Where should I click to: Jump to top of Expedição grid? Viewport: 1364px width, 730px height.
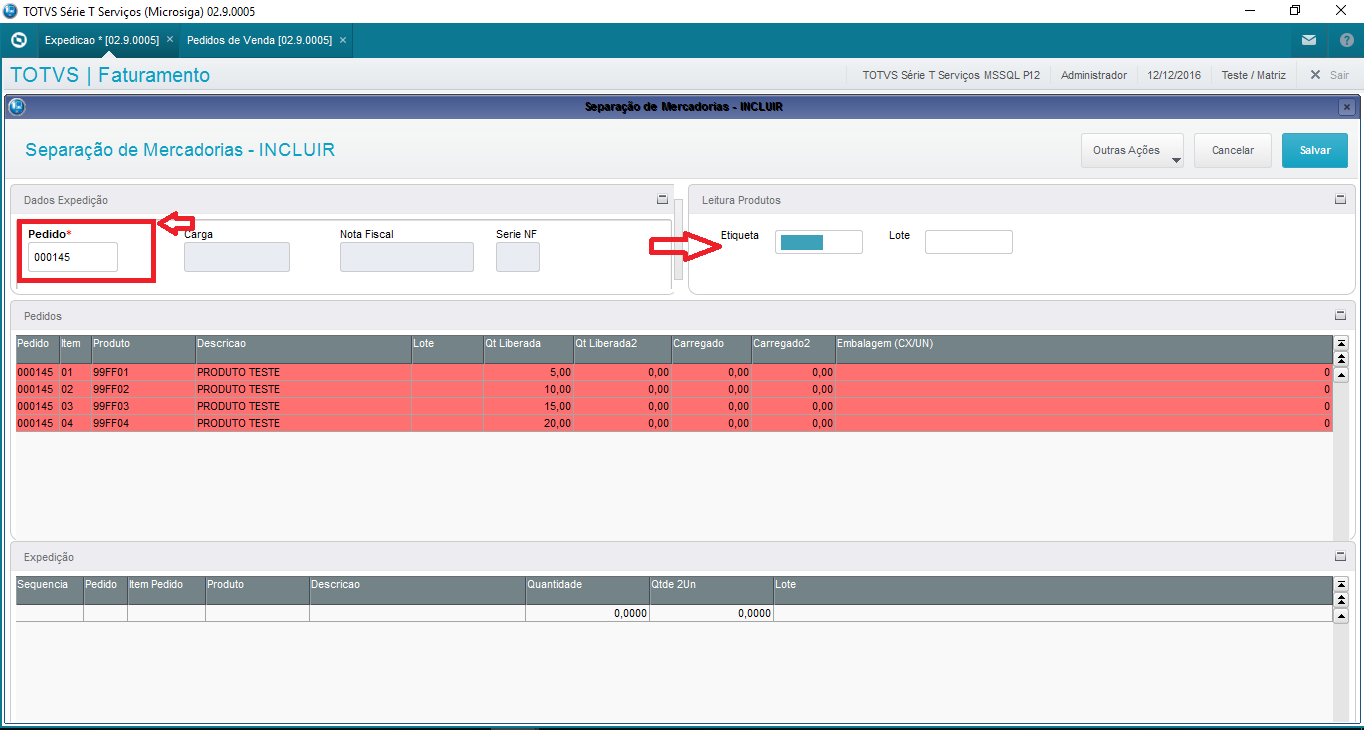coord(1341,584)
